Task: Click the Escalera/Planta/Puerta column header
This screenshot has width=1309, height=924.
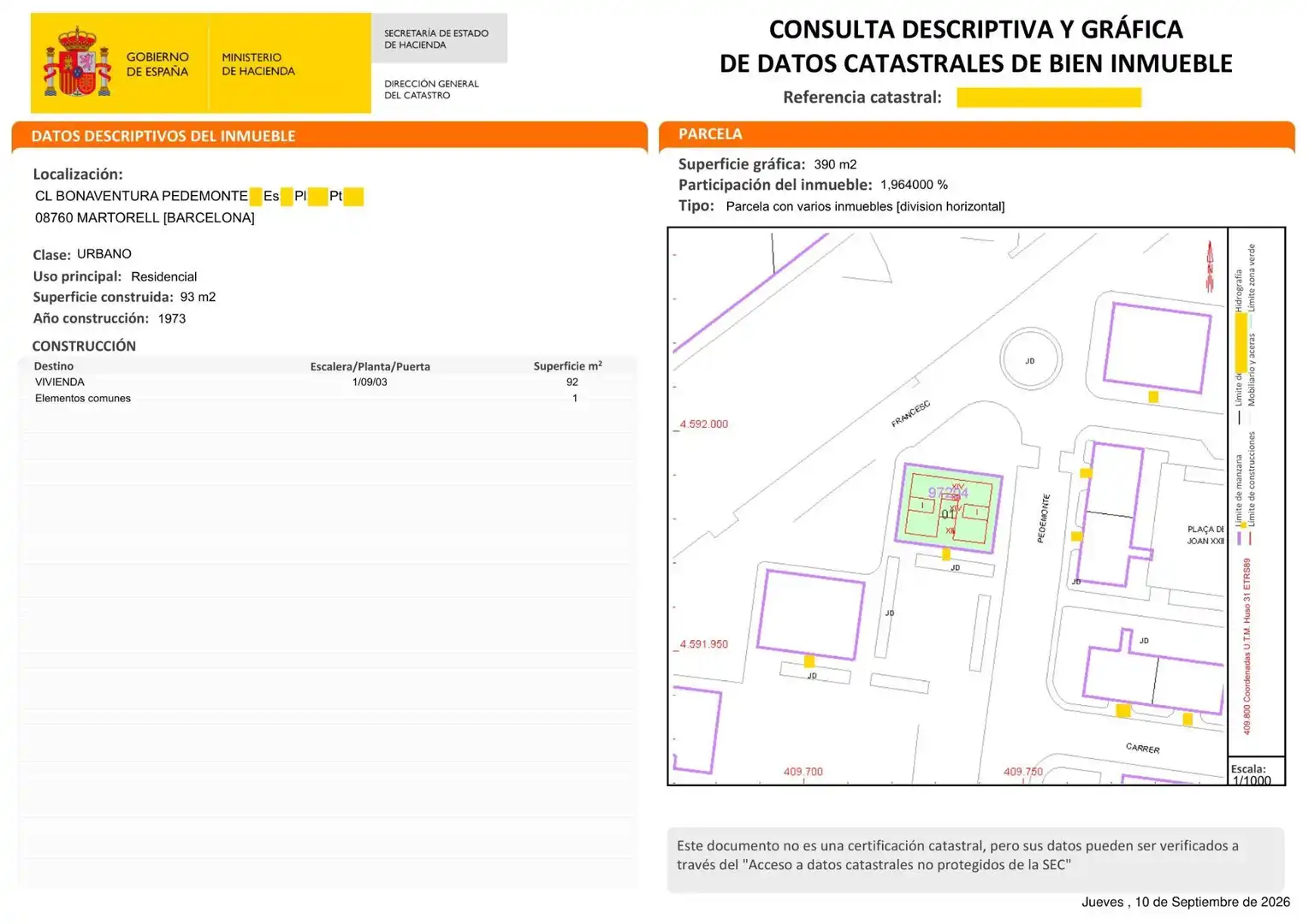Action: coord(370,366)
